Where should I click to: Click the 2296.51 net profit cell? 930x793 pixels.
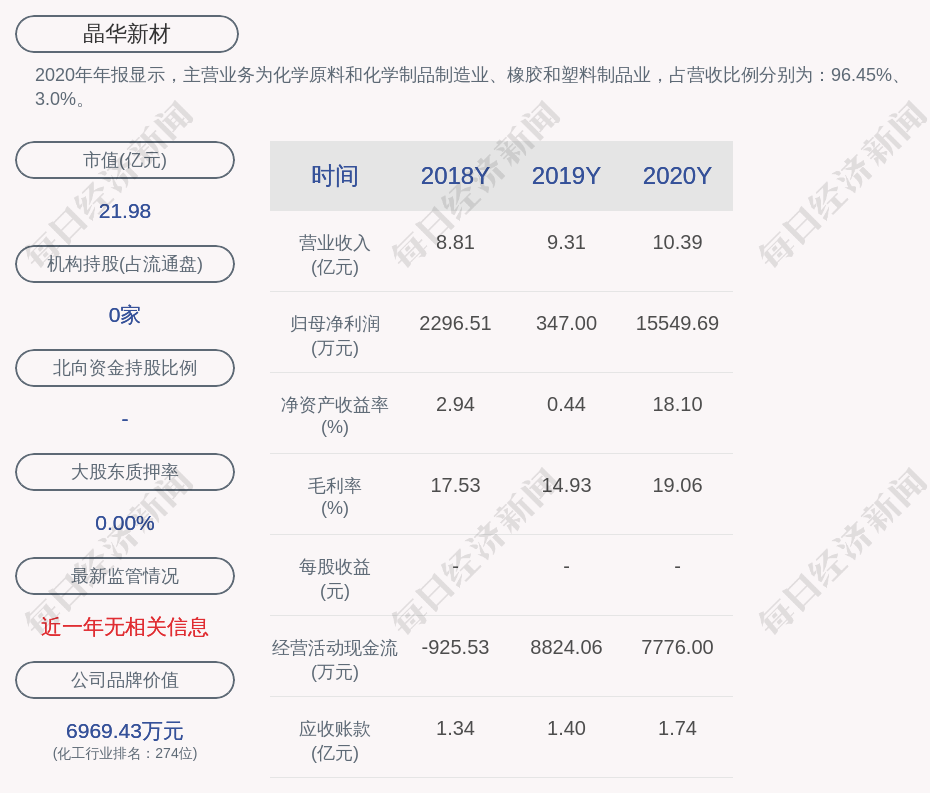[x=455, y=323]
